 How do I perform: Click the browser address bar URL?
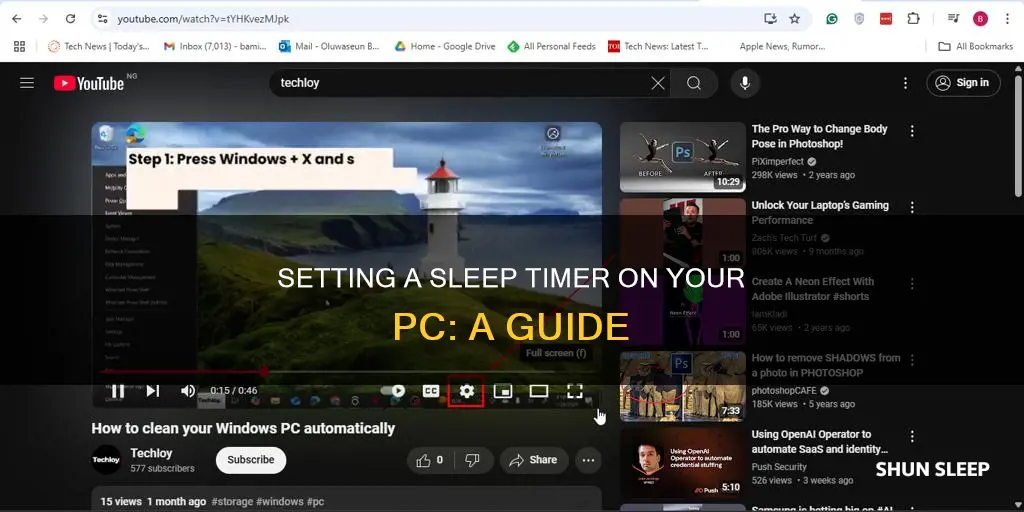click(x=203, y=19)
